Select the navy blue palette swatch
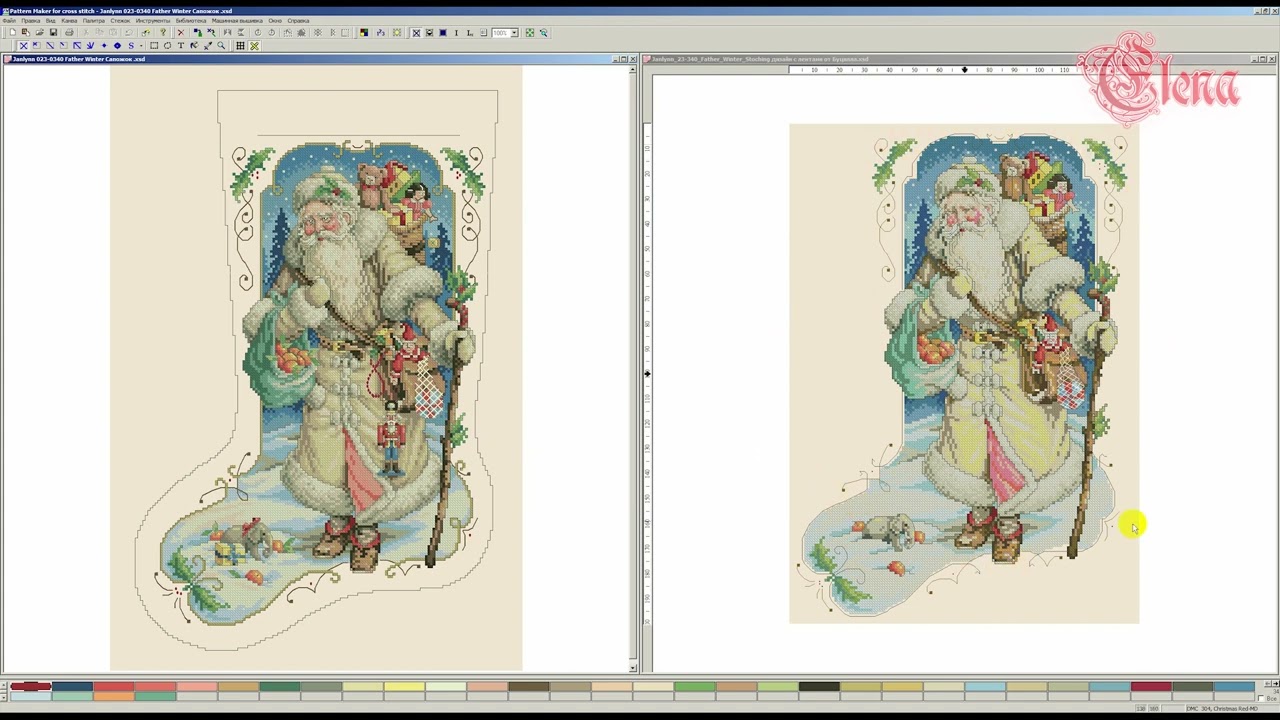 click(72, 686)
